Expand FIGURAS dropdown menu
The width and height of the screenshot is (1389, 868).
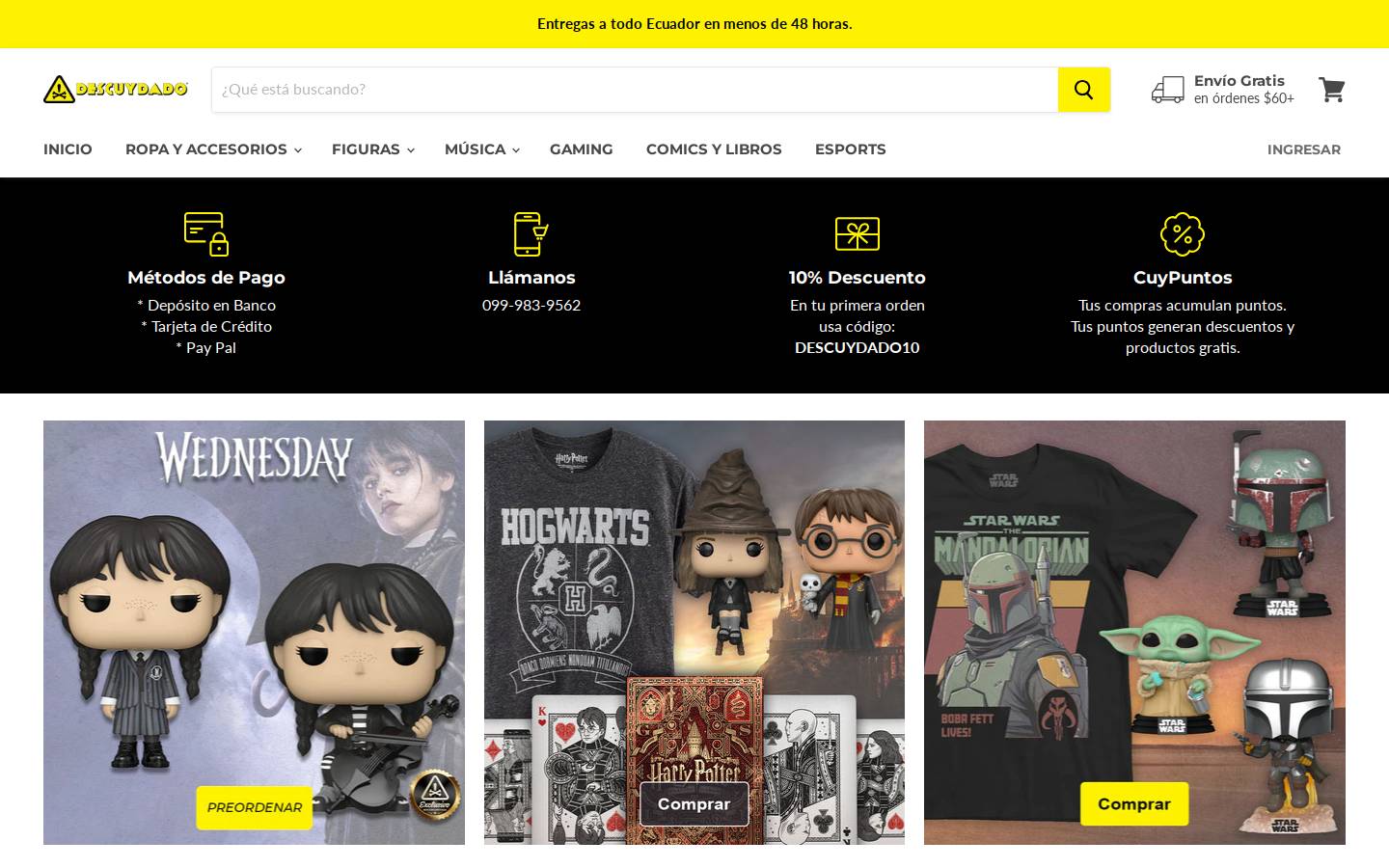pos(373,149)
